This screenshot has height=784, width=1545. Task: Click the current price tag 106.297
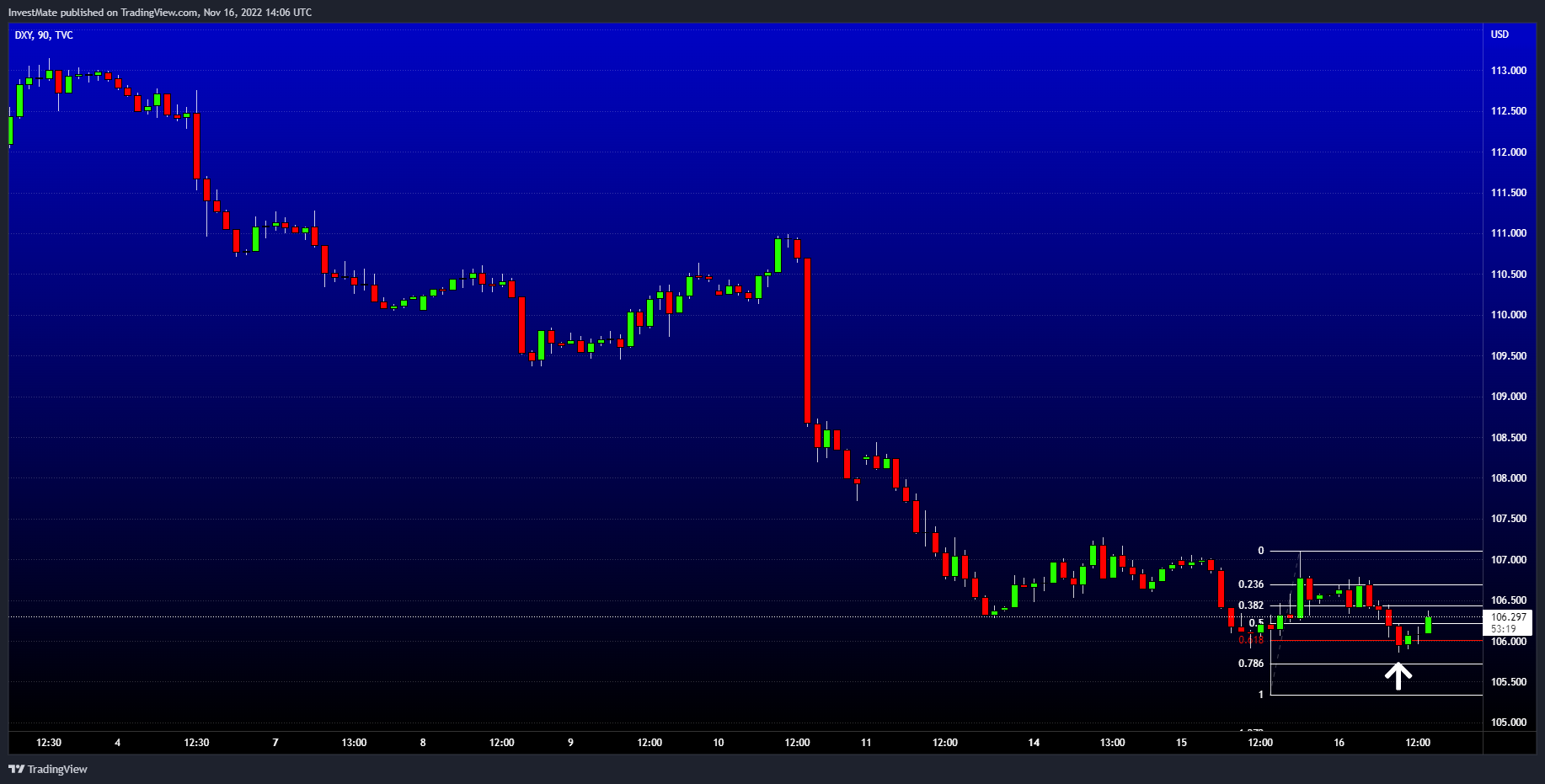coord(1508,617)
